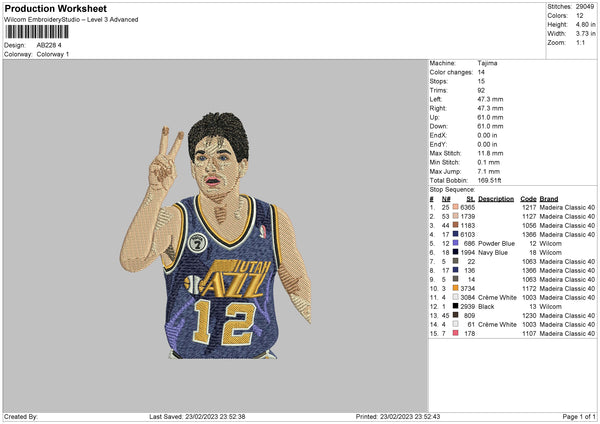Select stitch count "6365" in stop 1
The image size is (600, 424).
pyautogui.click(x=468, y=207)
